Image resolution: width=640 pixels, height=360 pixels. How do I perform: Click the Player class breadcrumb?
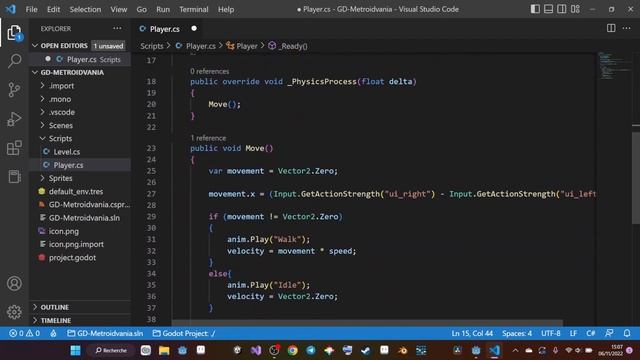point(247,46)
